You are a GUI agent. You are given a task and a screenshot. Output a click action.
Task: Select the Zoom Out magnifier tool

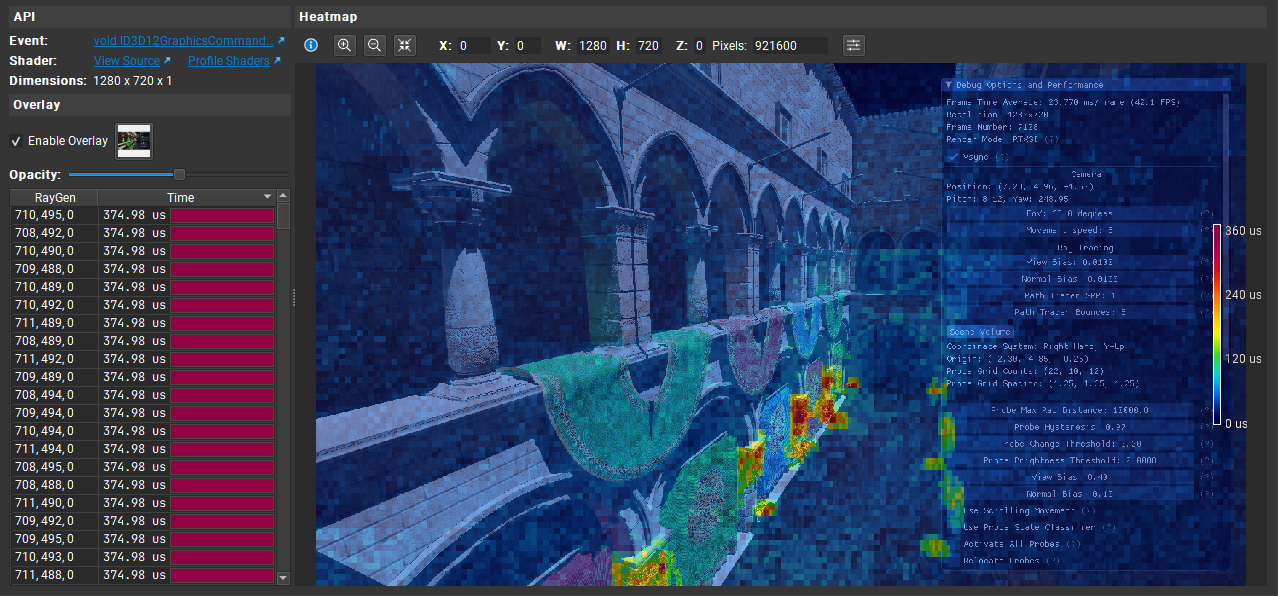tap(374, 45)
